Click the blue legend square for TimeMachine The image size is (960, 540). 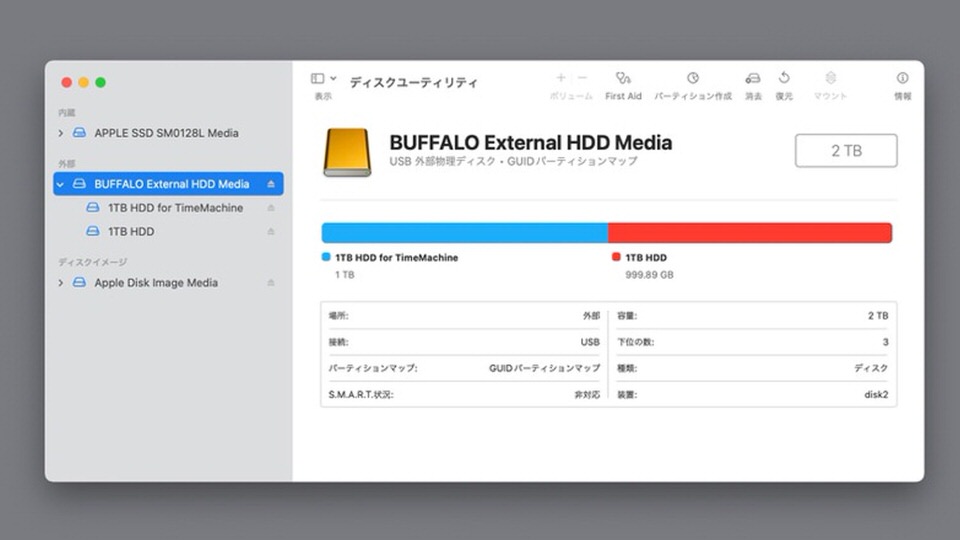tap(326, 257)
